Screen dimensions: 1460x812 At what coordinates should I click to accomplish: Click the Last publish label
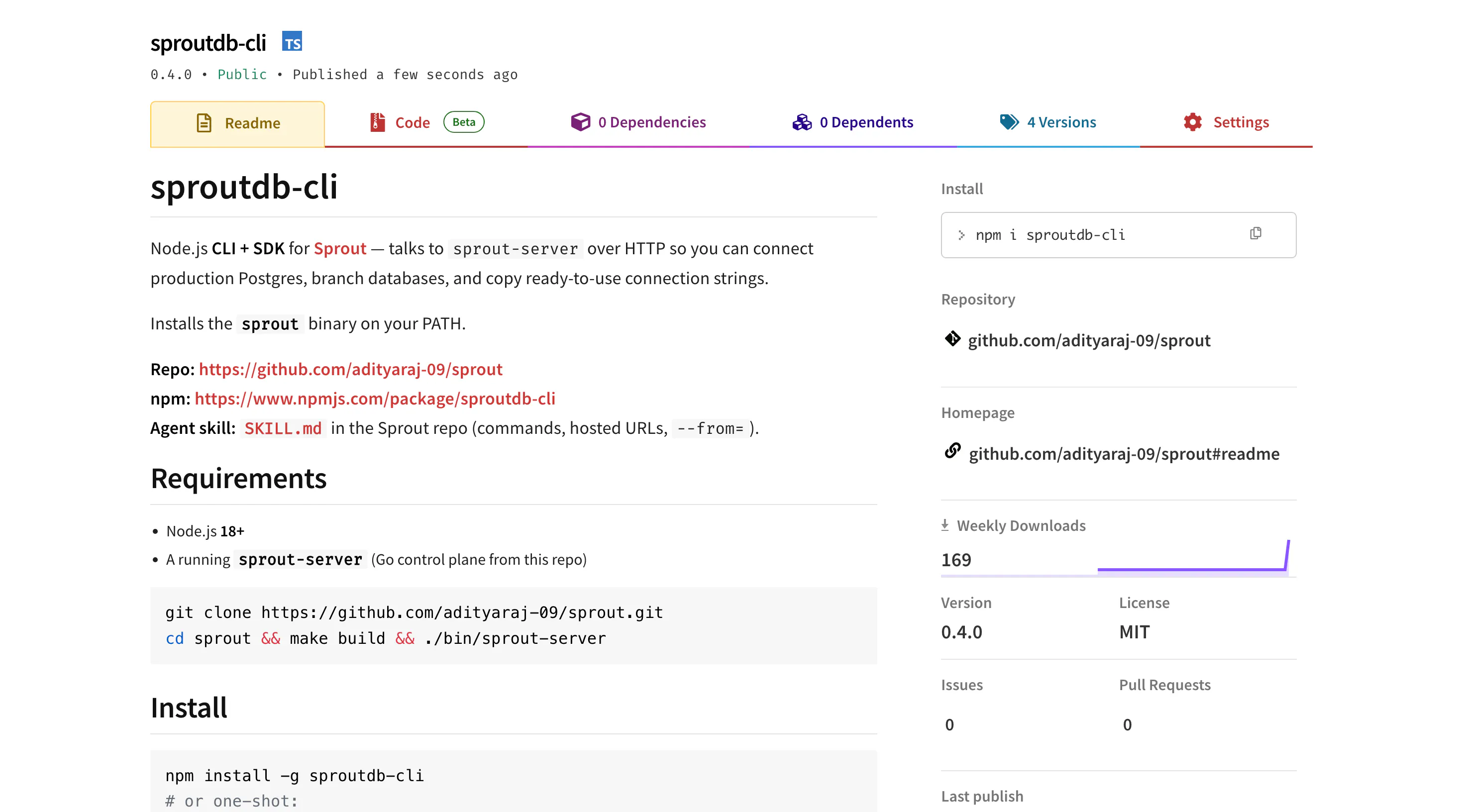(982, 796)
